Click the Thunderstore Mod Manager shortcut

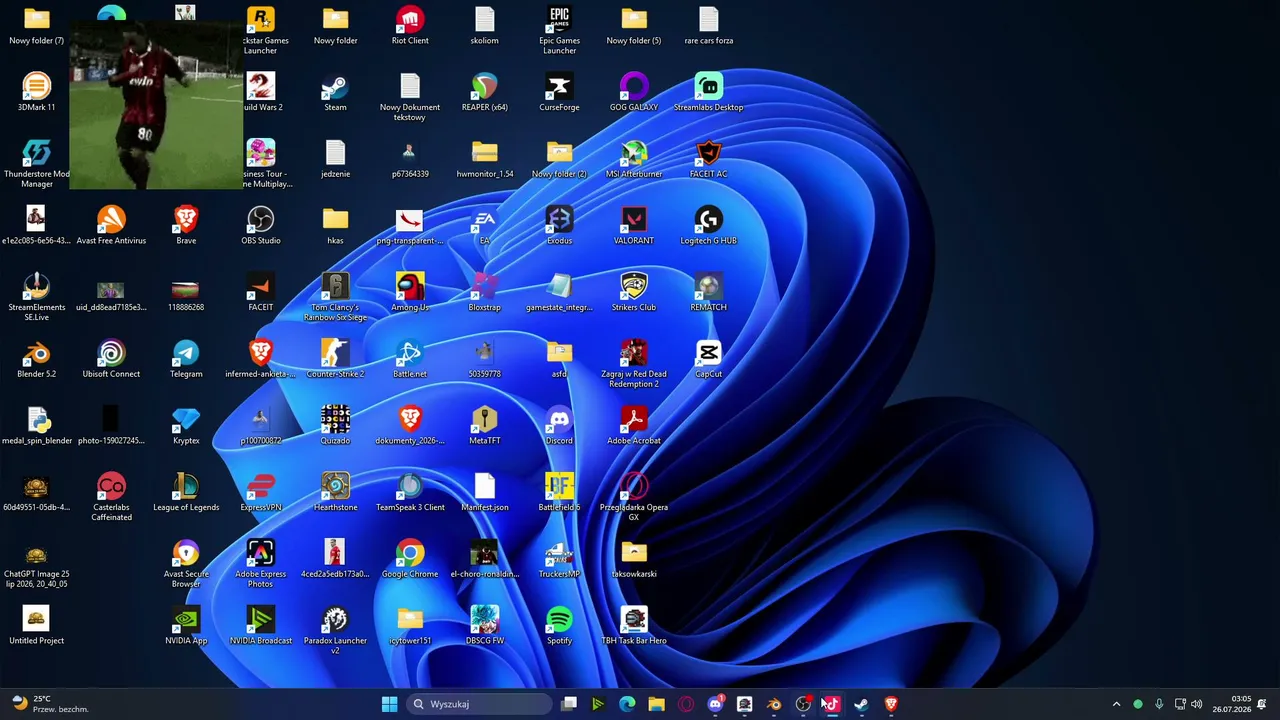36,164
